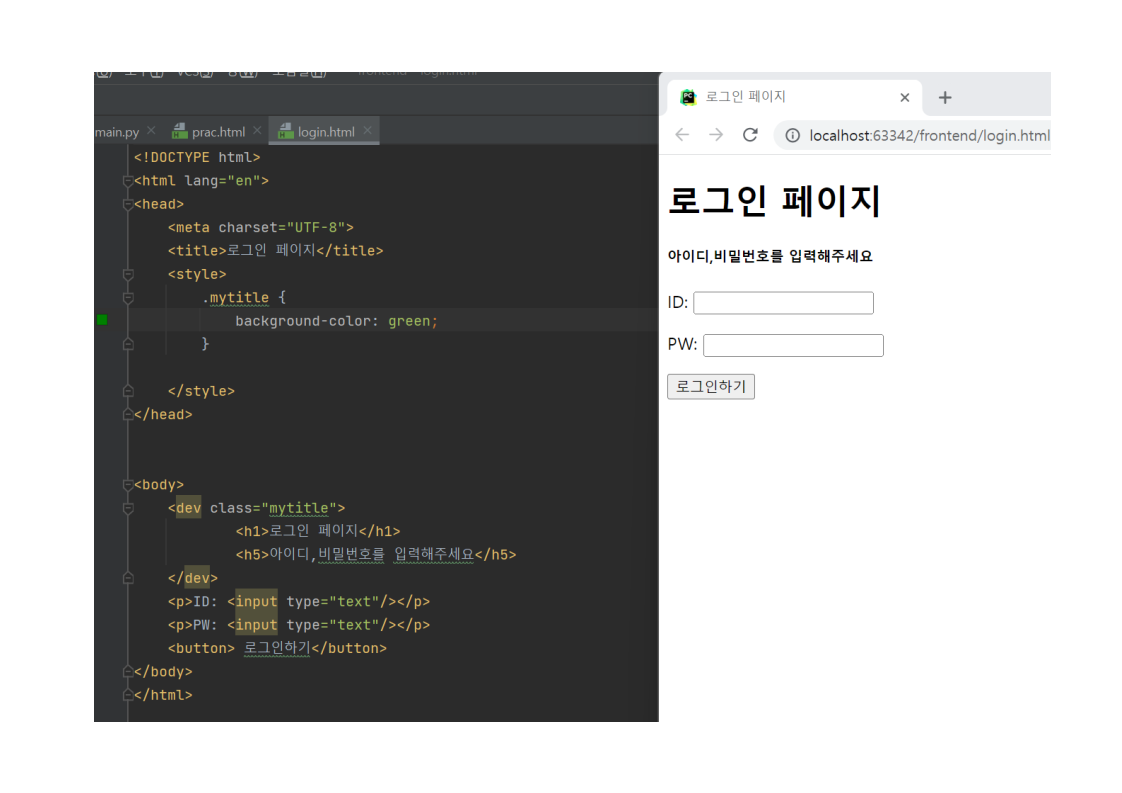Viewport: 1122px width, 793px height.
Task: Switch to the prac.html editor tab
Action: (x=218, y=132)
